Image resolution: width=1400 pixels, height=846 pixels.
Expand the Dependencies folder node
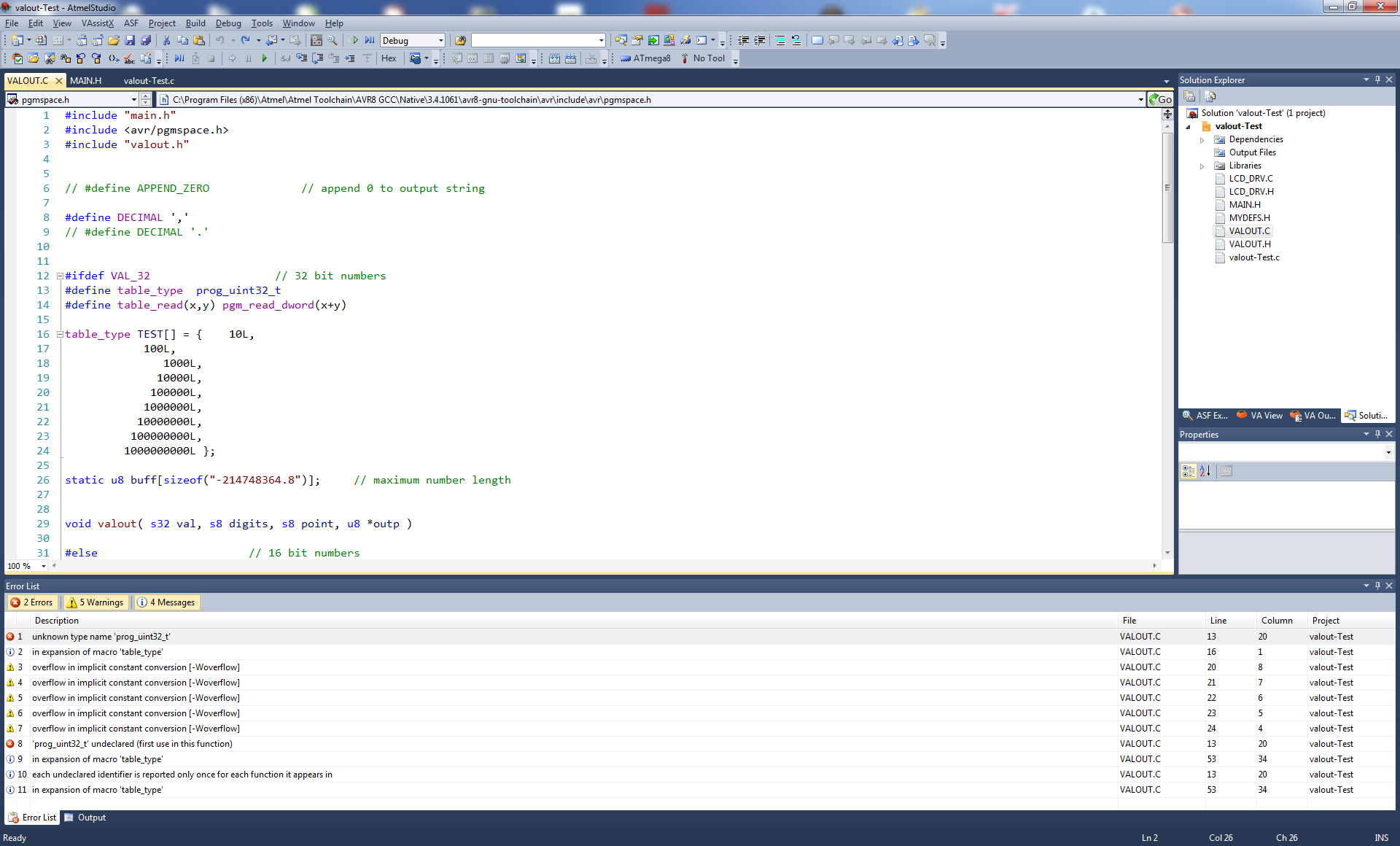tap(1202, 139)
